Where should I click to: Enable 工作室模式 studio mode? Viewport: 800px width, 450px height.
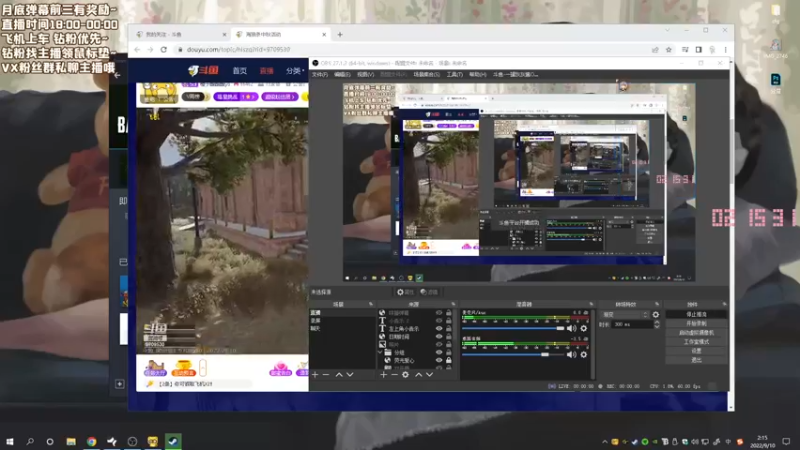pos(696,342)
